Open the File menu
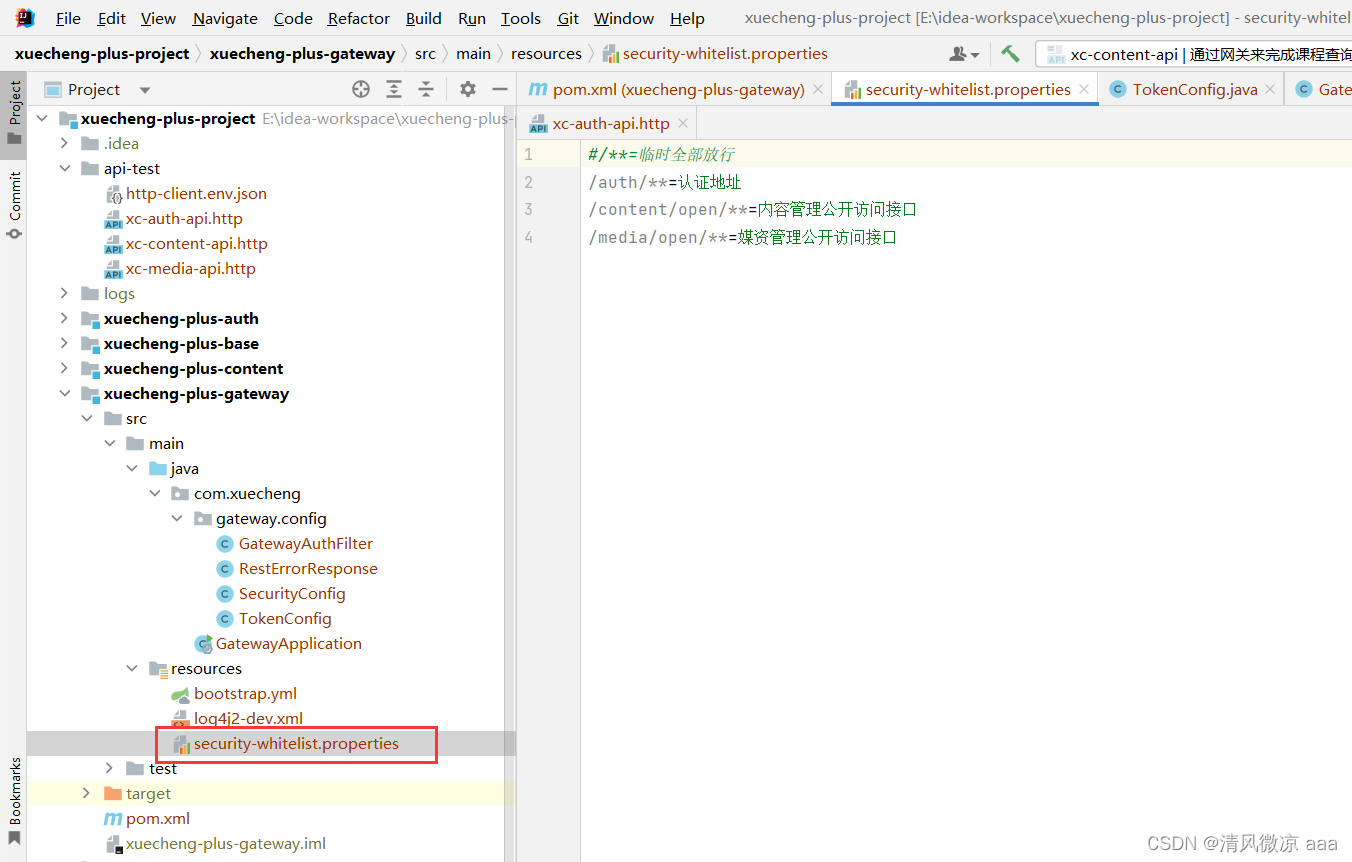The image size is (1352, 862). [68, 18]
